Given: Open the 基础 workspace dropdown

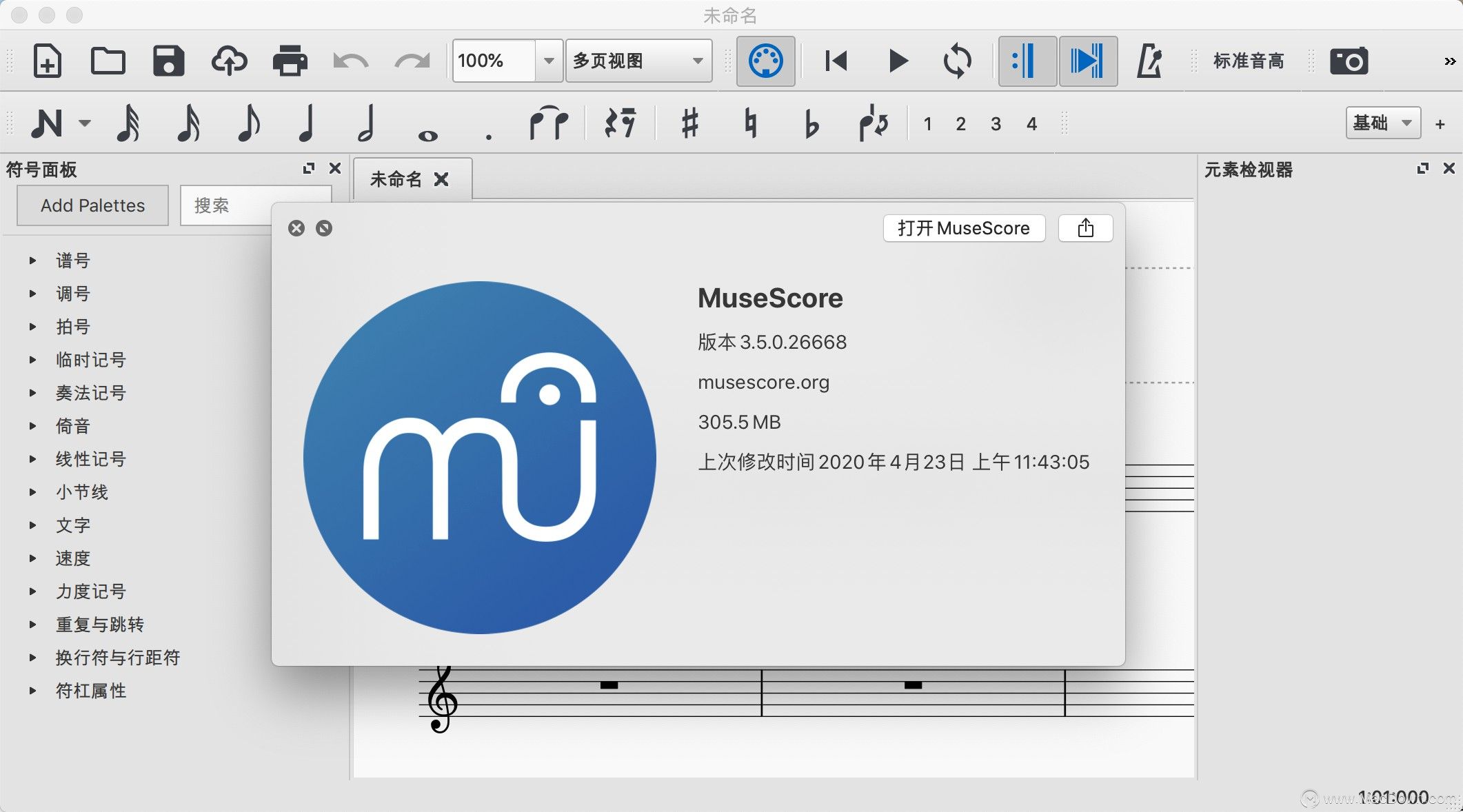Looking at the screenshot, I should pyautogui.click(x=1383, y=123).
